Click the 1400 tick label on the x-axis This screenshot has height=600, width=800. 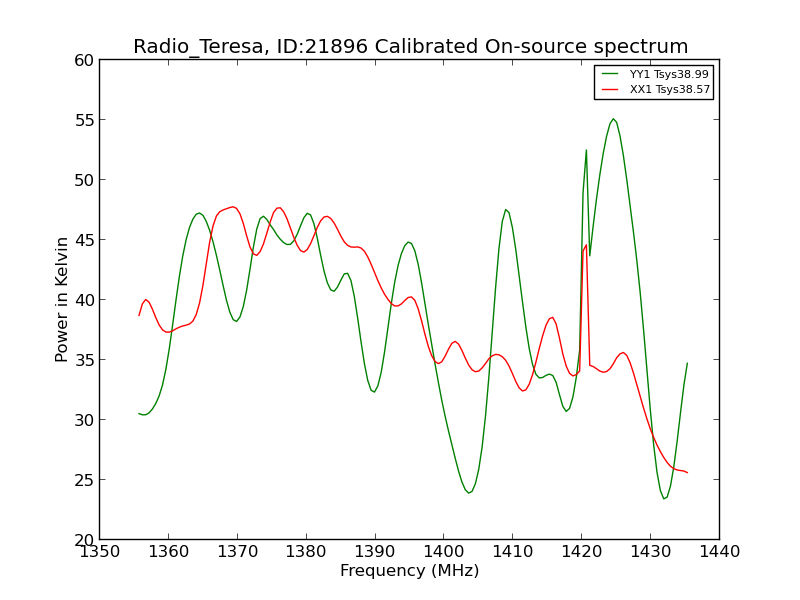click(x=443, y=552)
